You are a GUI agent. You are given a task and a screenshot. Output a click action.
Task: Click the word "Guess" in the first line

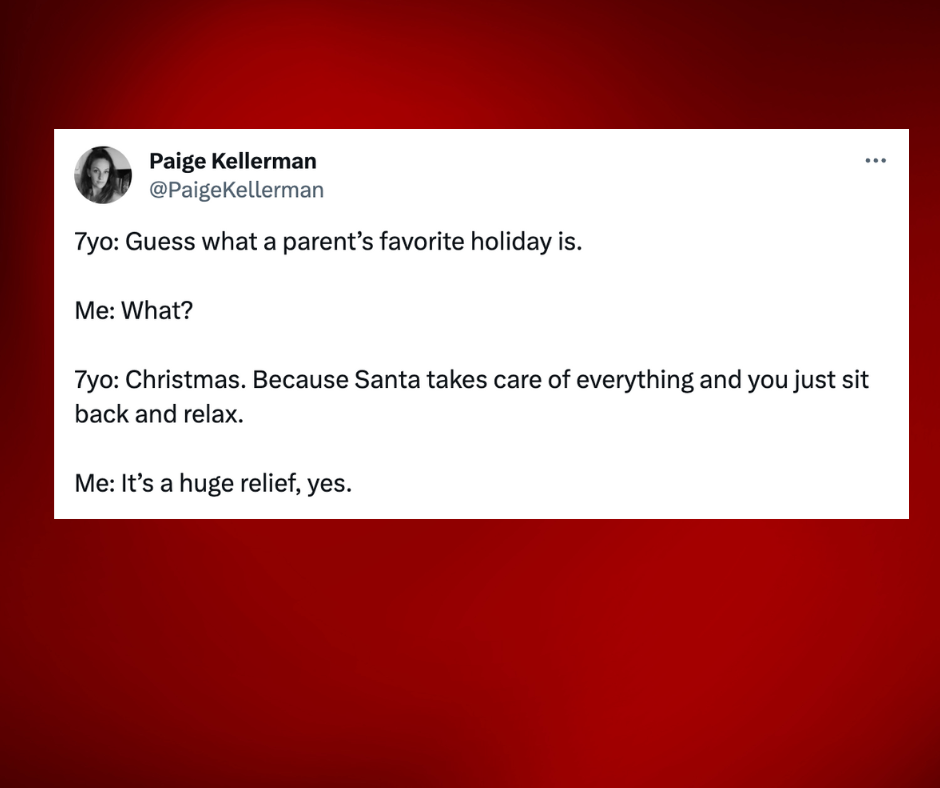point(161,242)
